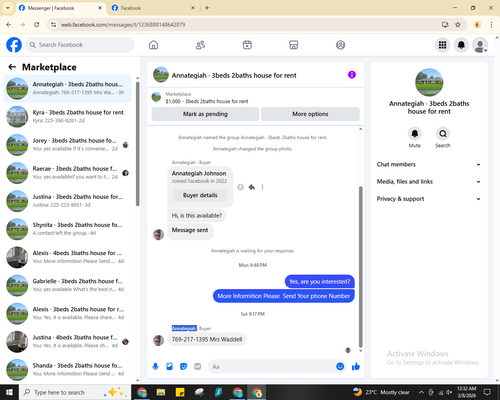Open the purple conversation information icon
The width and height of the screenshot is (500, 400).
click(x=352, y=75)
